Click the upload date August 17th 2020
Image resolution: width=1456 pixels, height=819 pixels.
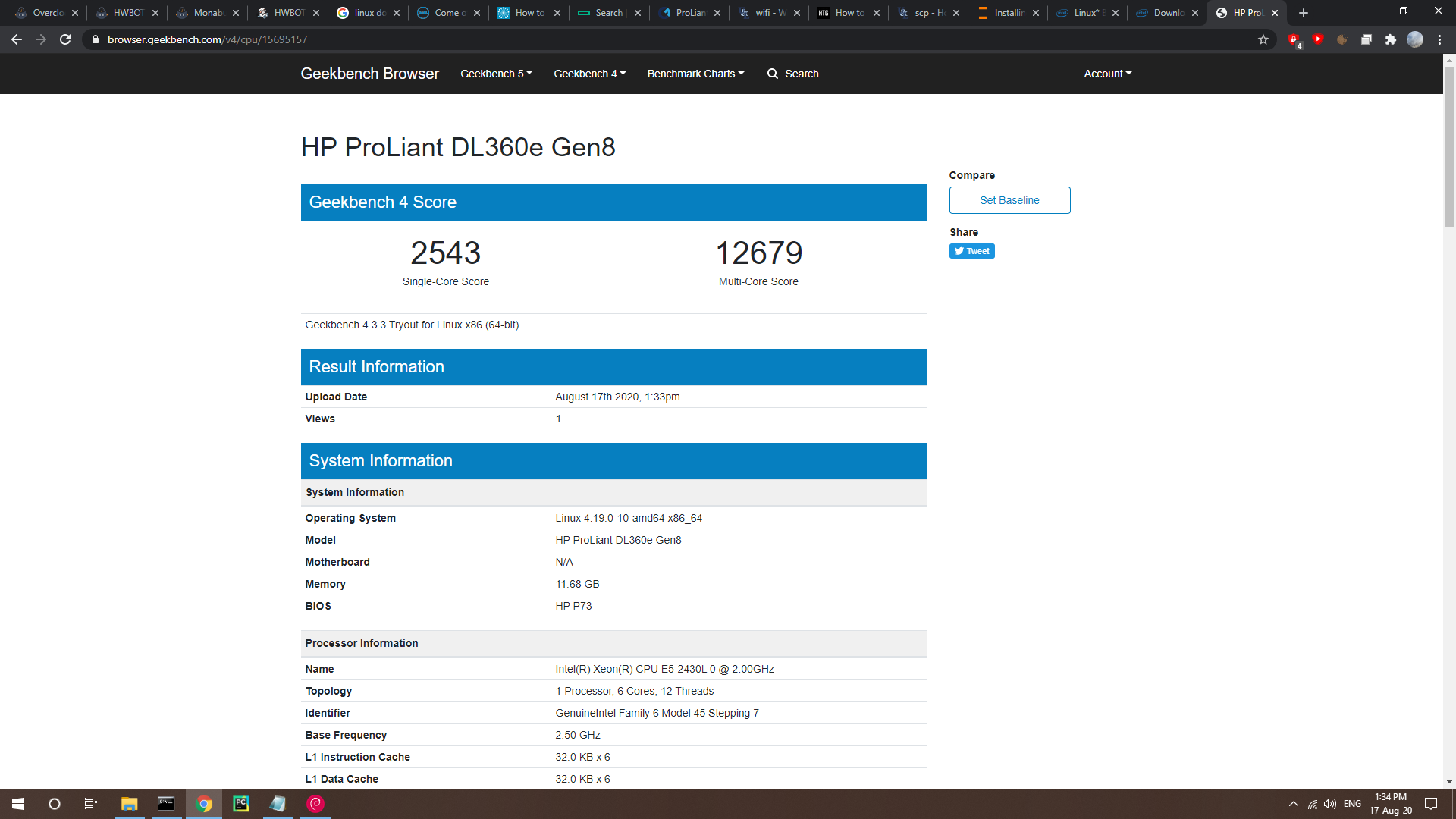[x=617, y=397]
